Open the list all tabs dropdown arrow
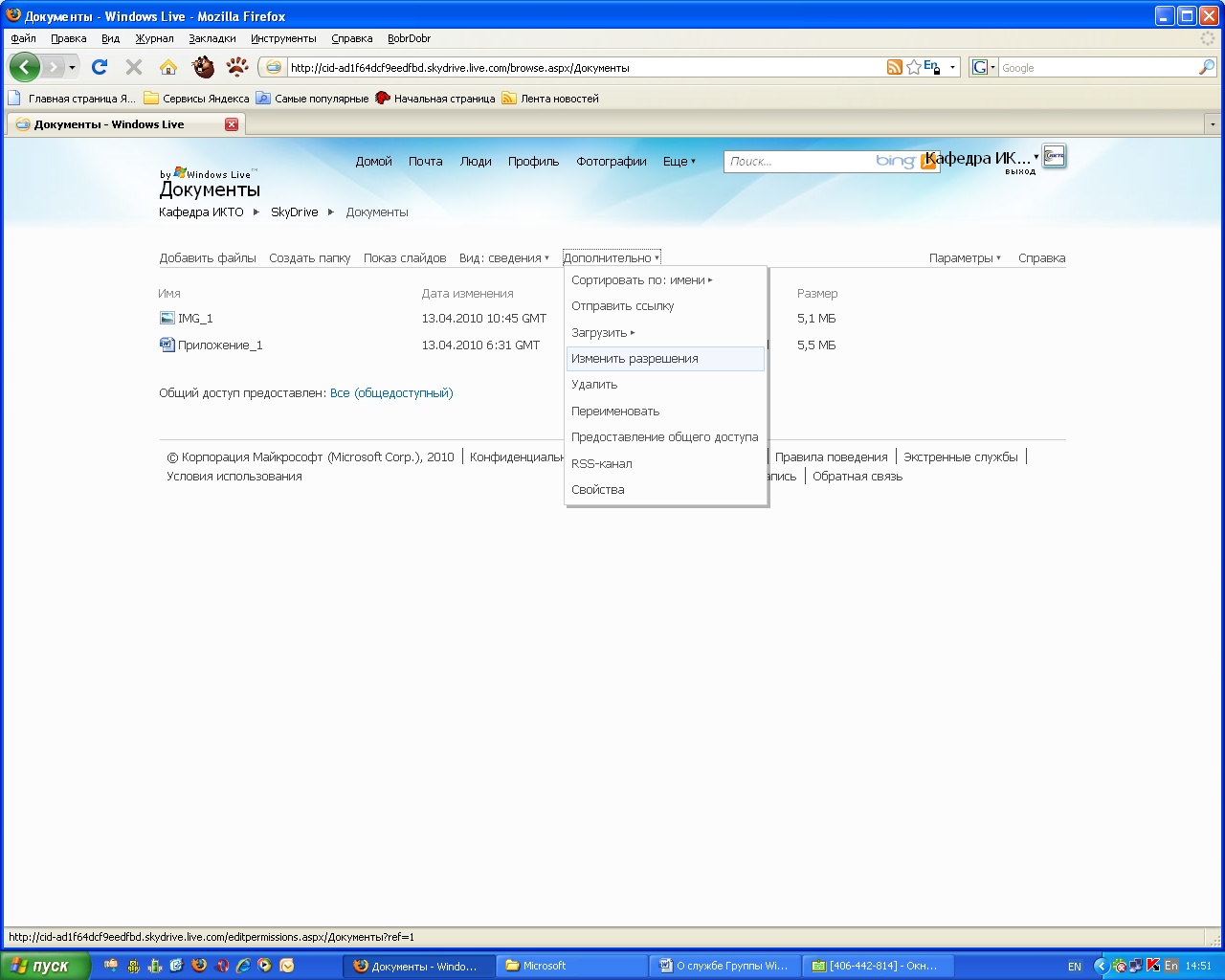 [1213, 124]
